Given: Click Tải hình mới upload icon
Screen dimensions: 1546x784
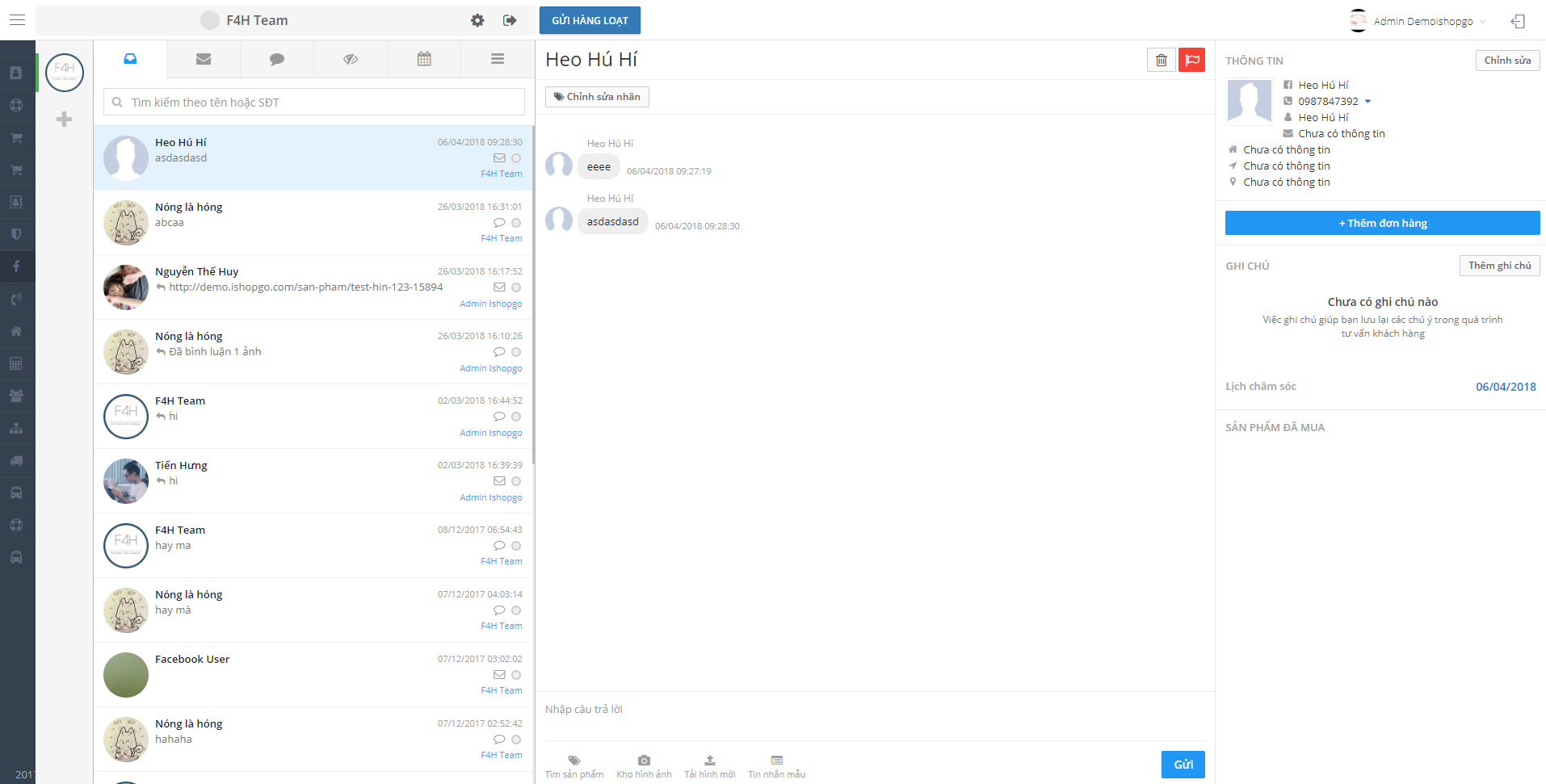Looking at the screenshot, I should click(x=709, y=761).
